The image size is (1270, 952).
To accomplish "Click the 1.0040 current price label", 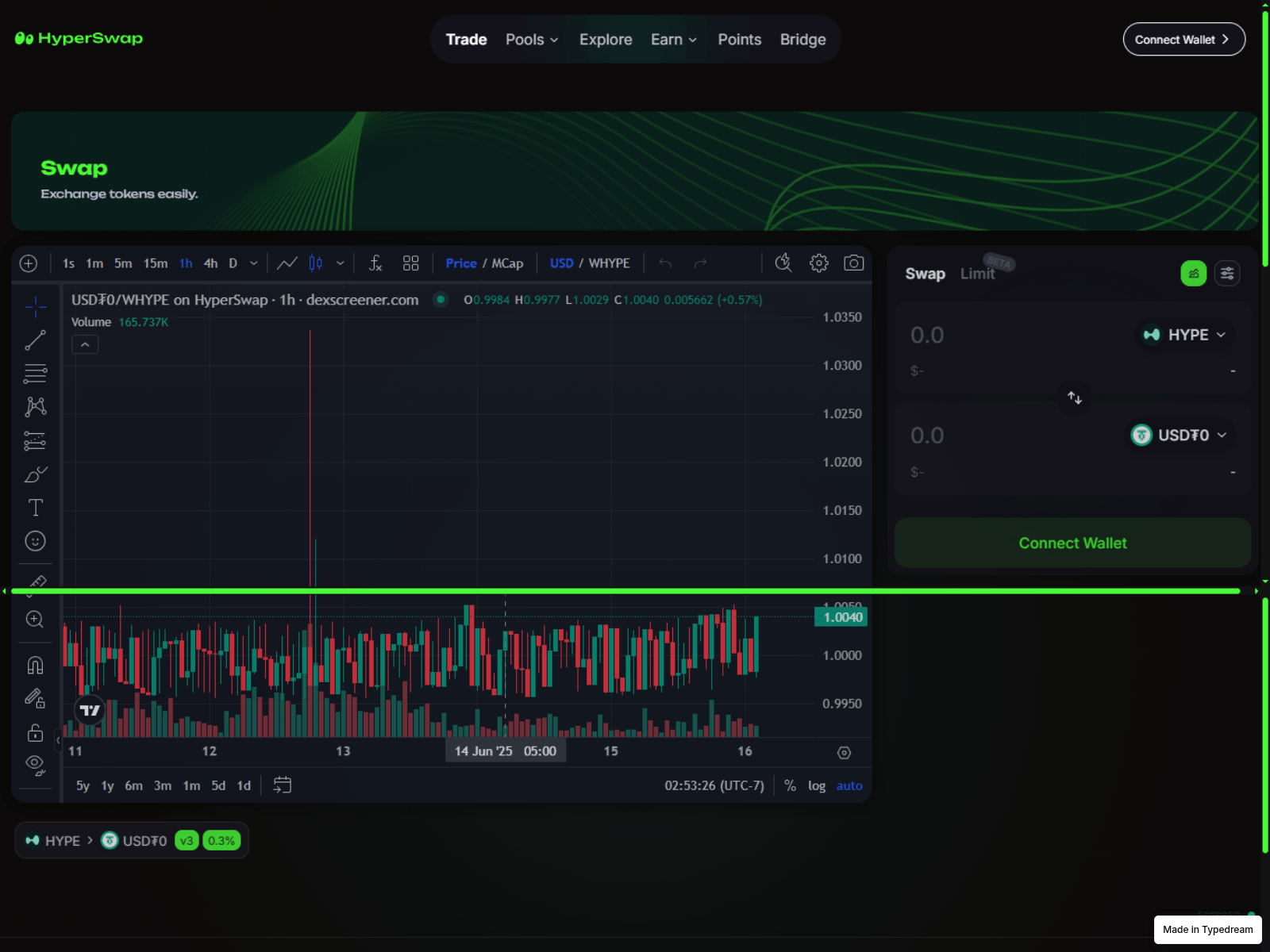I will (x=841, y=617).
